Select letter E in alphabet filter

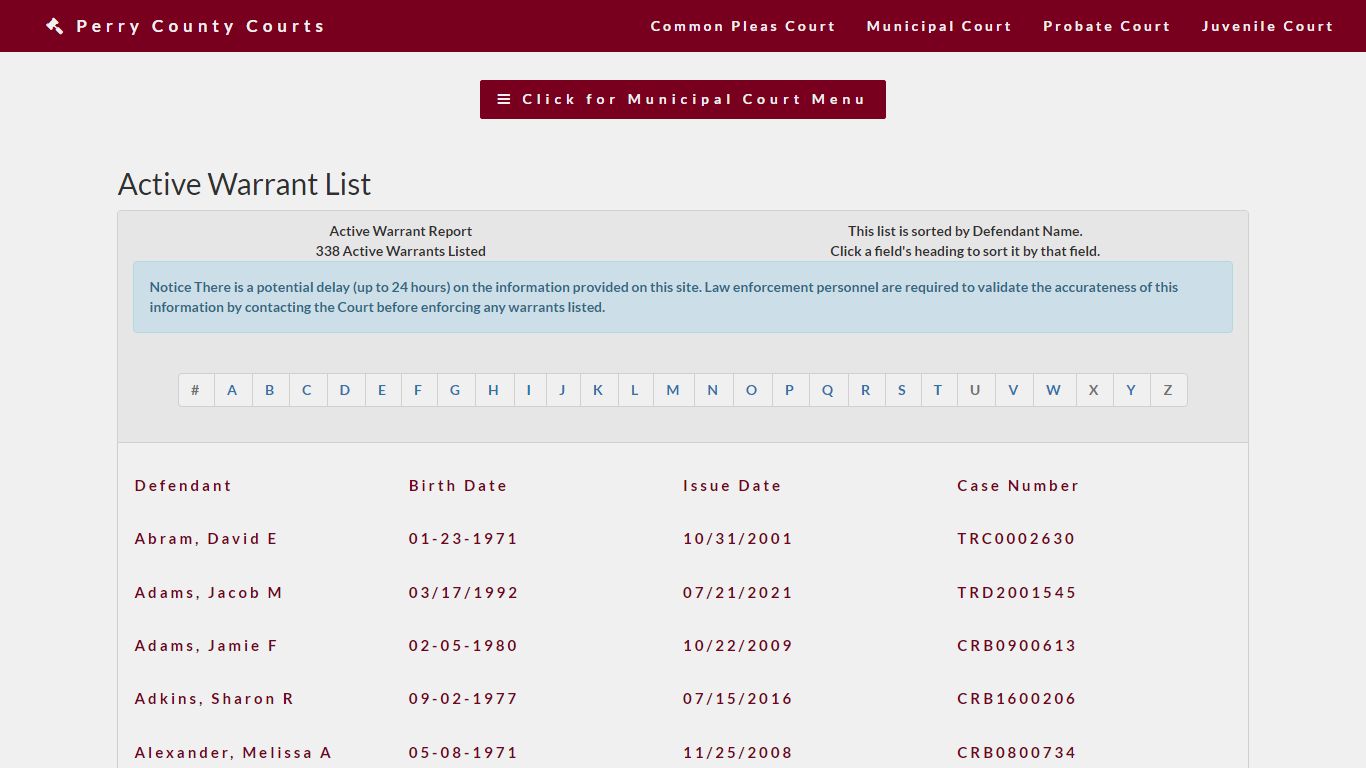tap(382, 390)
